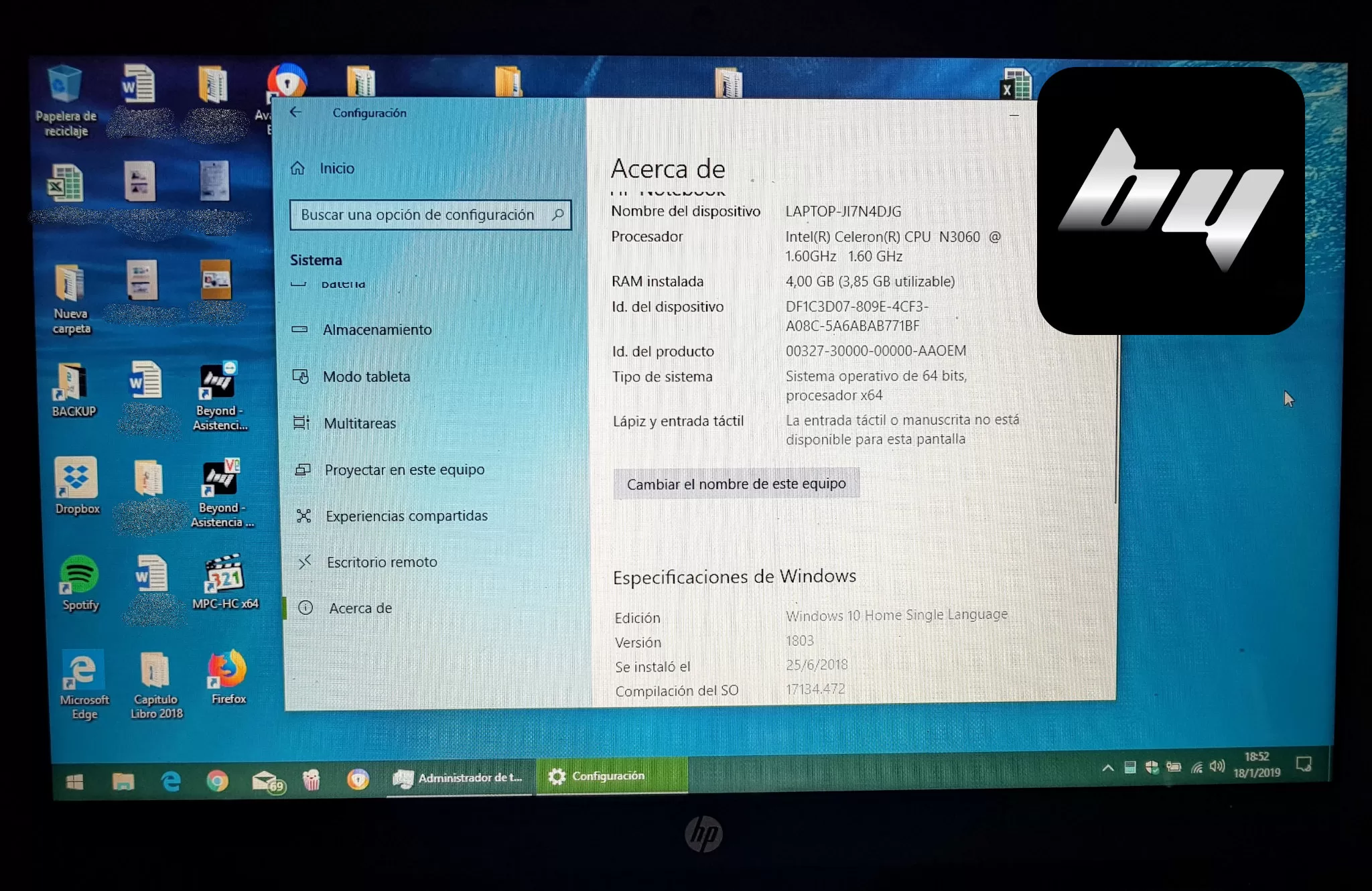Viewport: 1372px width, 891px height.
Task: Select Modo tableta in sidebar
Action: [x=366, y=376]
